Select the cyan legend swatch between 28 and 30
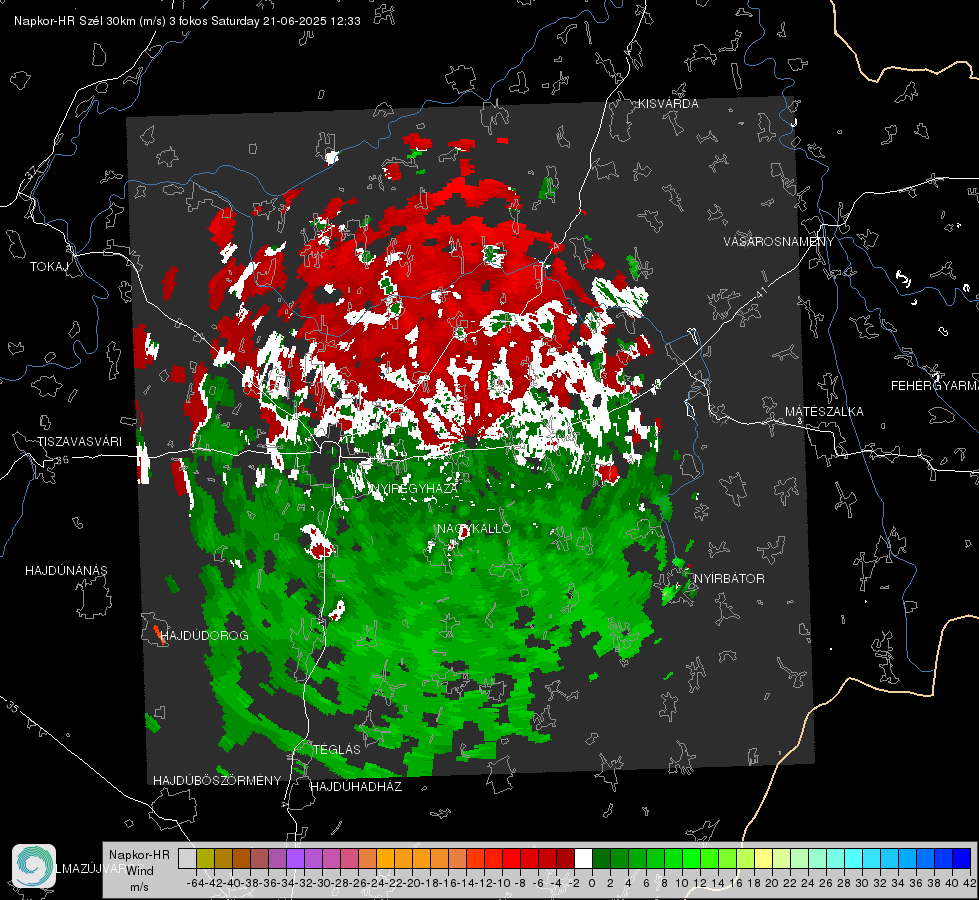Viewport: 979px width, 900px height. pos(854,858)
